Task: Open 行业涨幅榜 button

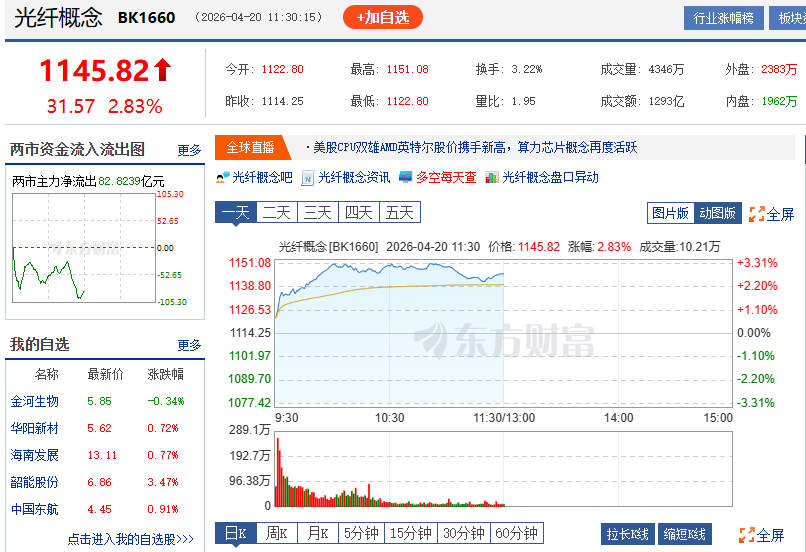Action: pyautogui.click(x=724, y=19)
